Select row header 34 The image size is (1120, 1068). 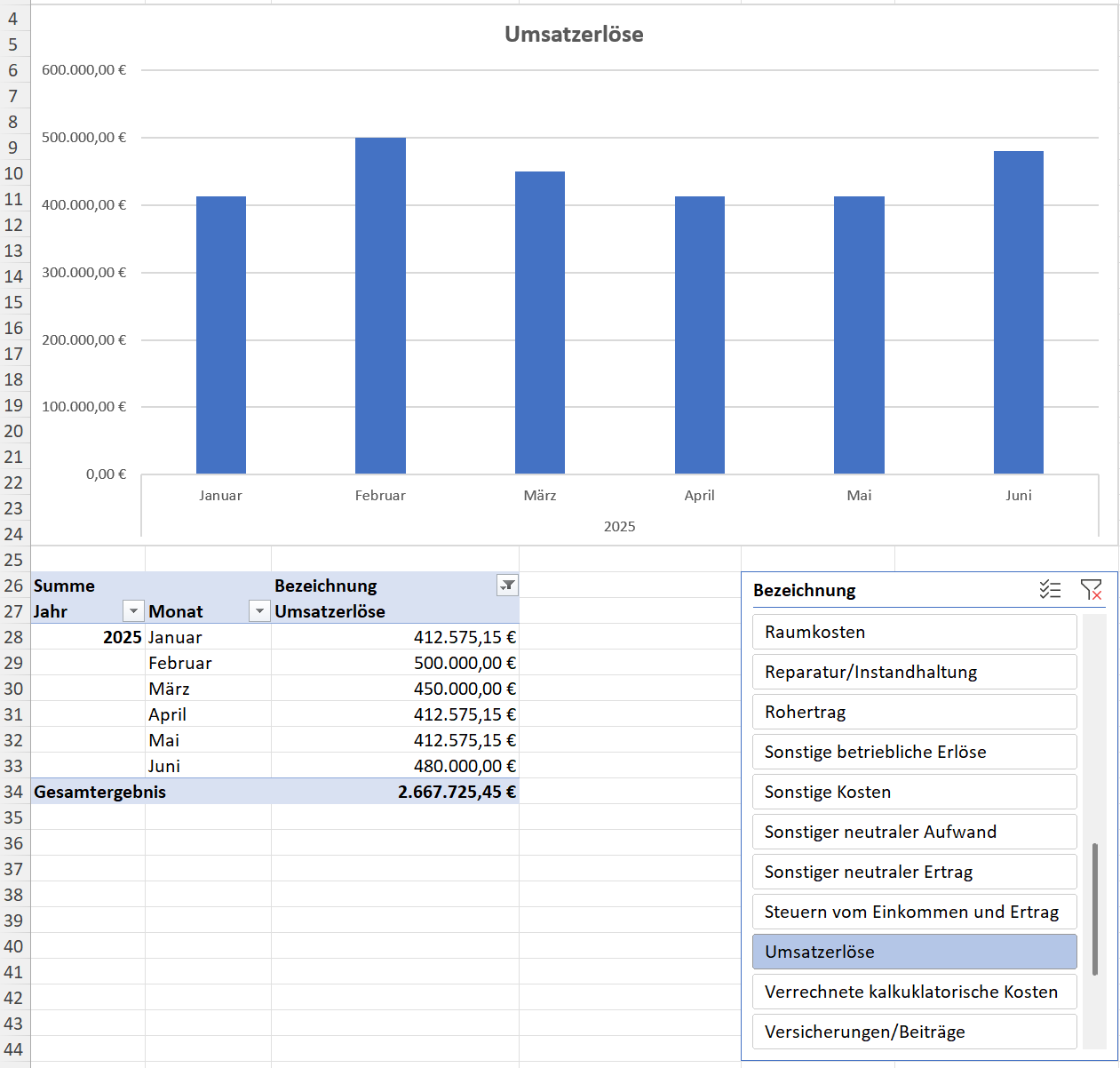tap(14, 792)
